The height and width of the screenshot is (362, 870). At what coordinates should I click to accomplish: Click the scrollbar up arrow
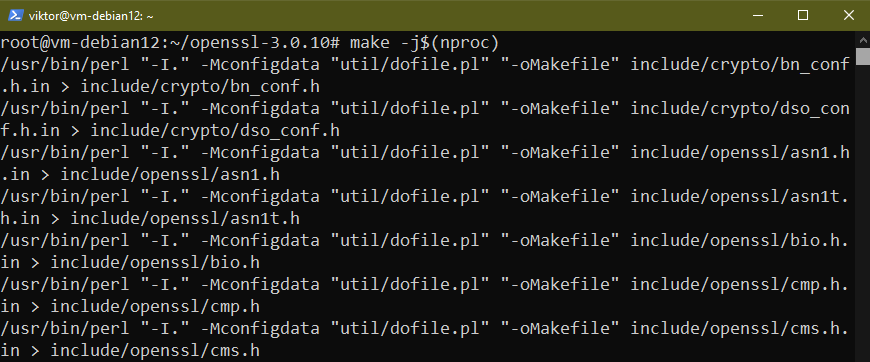(863, 39)
